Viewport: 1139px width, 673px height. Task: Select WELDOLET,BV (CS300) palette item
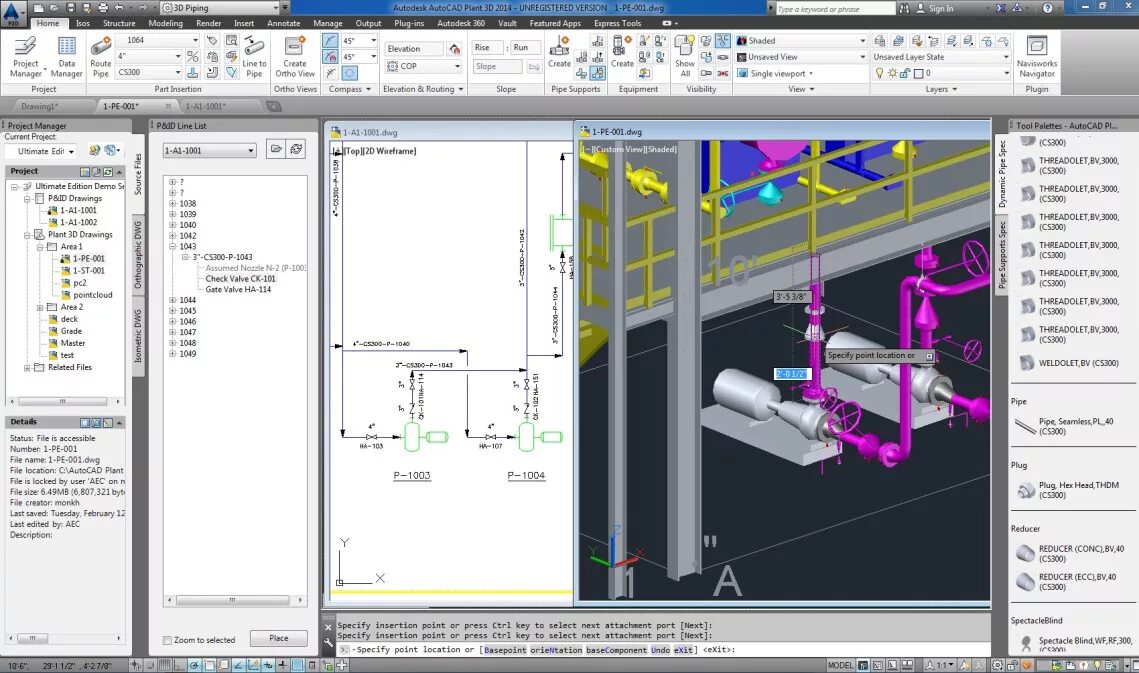(x=1069, y=363)
